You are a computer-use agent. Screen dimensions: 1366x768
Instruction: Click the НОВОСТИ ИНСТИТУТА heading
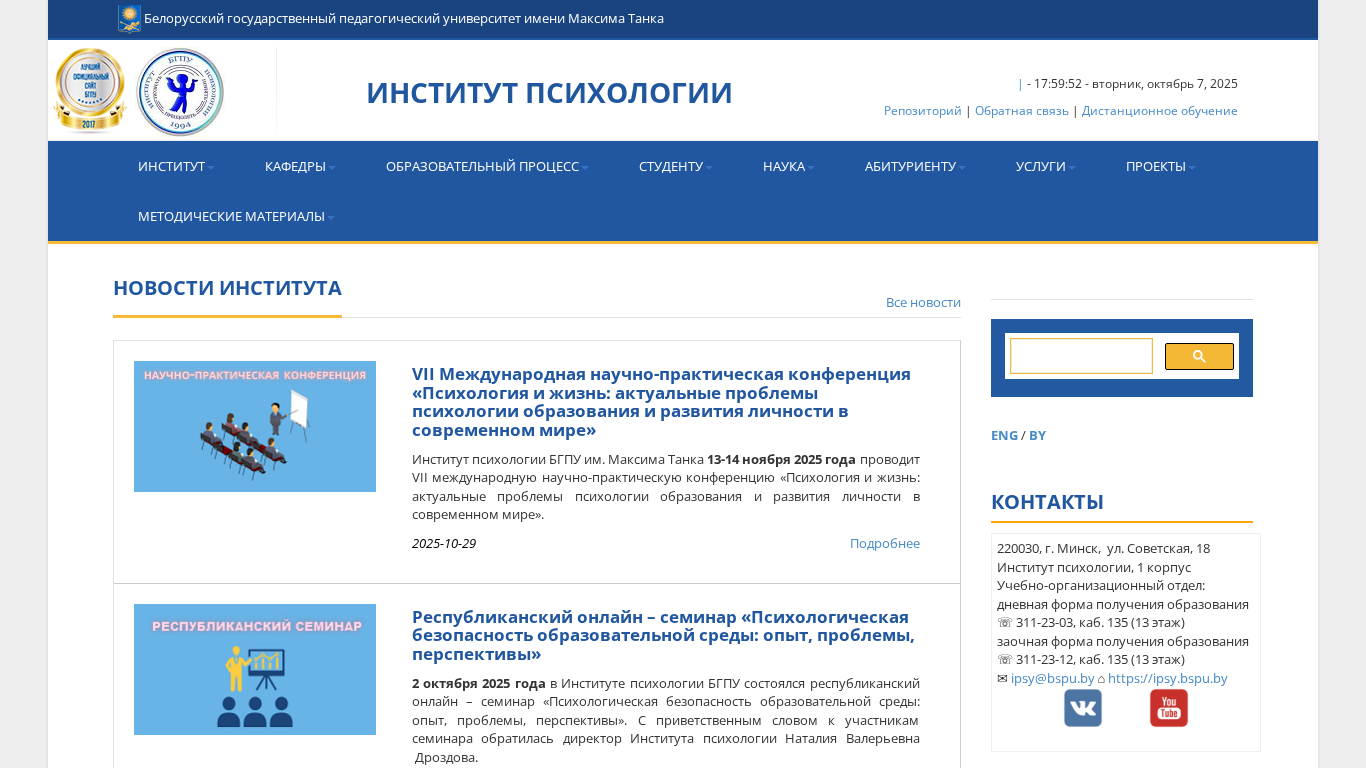(227, 288)
